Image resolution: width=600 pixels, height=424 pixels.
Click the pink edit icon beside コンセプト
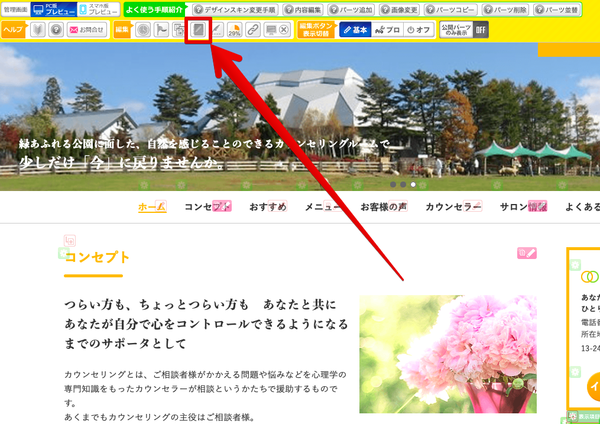click(527, 253)
